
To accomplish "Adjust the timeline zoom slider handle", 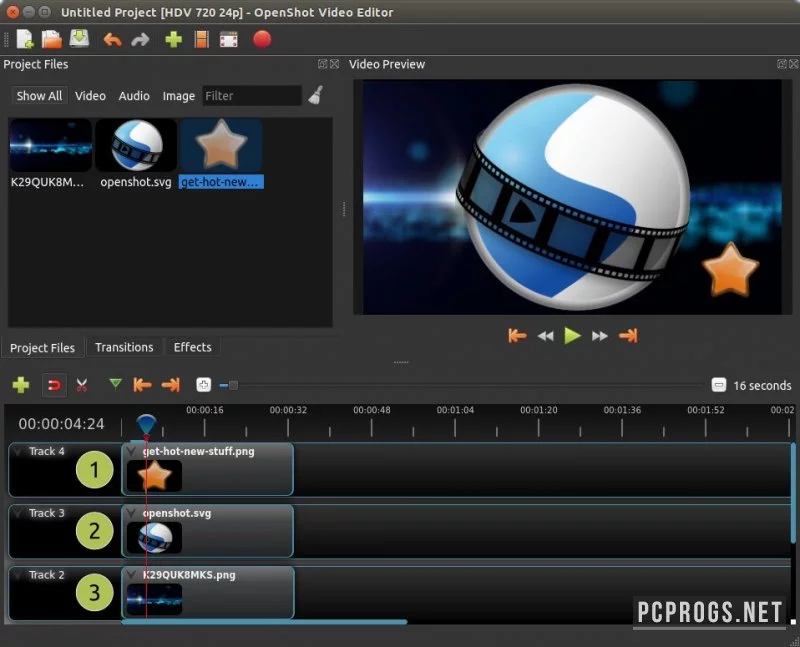I will pos(233,385).
